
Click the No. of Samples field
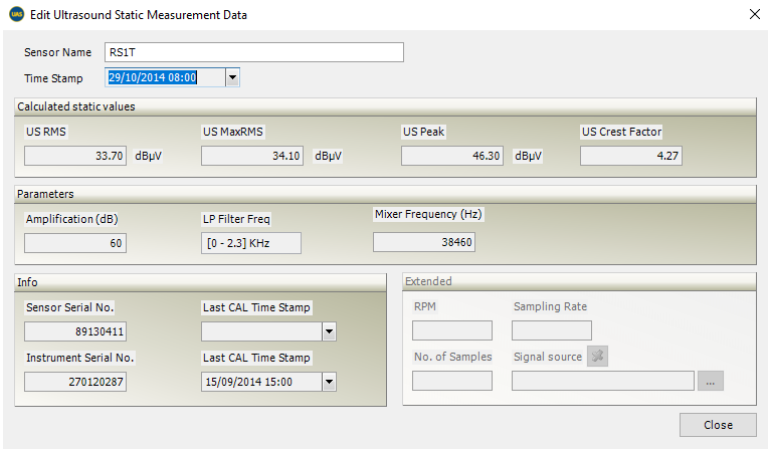tap(452, 381)
